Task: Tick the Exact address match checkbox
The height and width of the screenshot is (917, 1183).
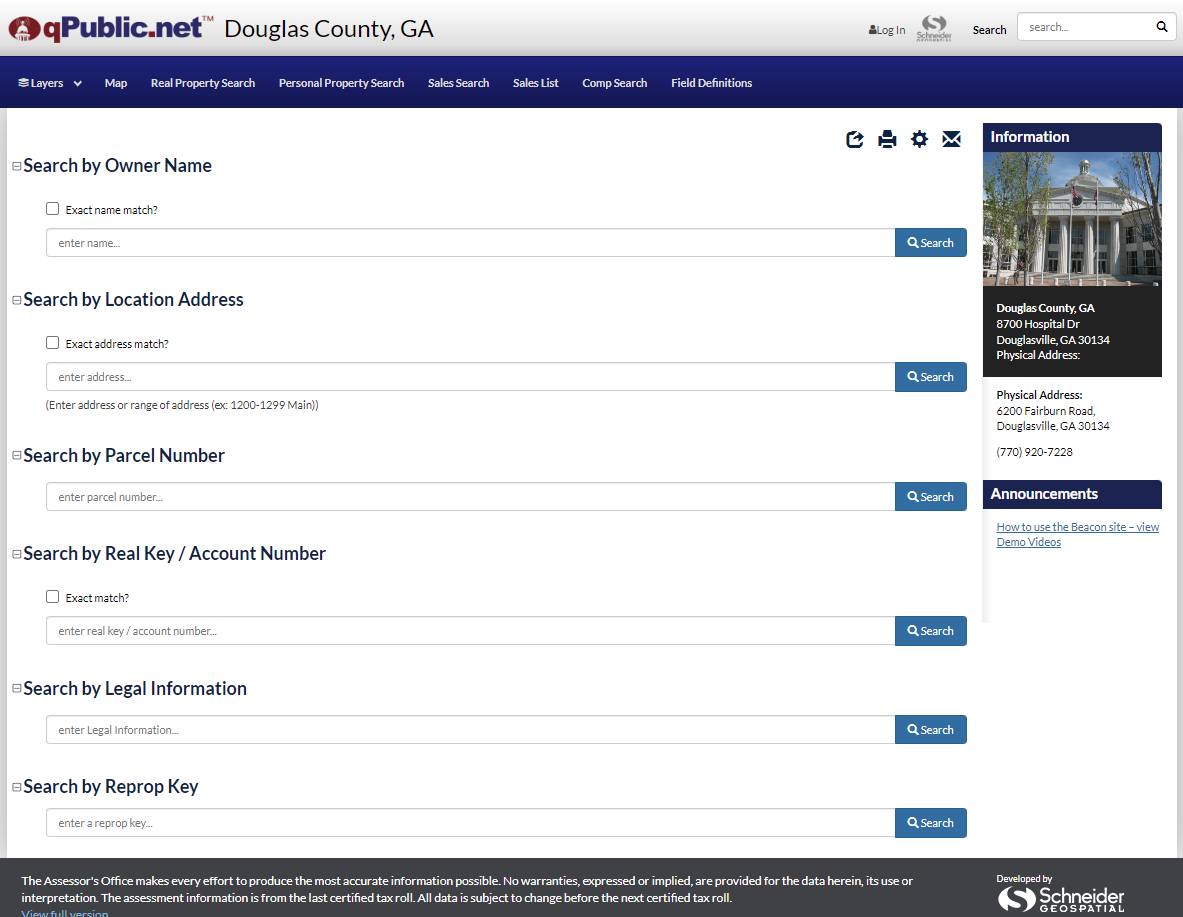Action: click(52, 343)
